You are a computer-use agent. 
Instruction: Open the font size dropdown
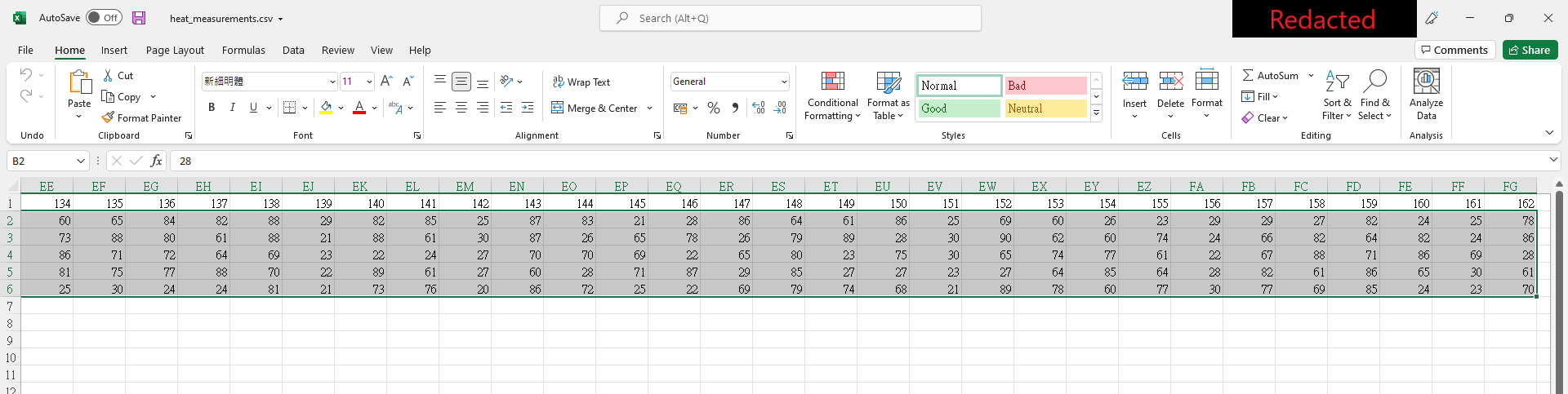click(x=369, y=82)
